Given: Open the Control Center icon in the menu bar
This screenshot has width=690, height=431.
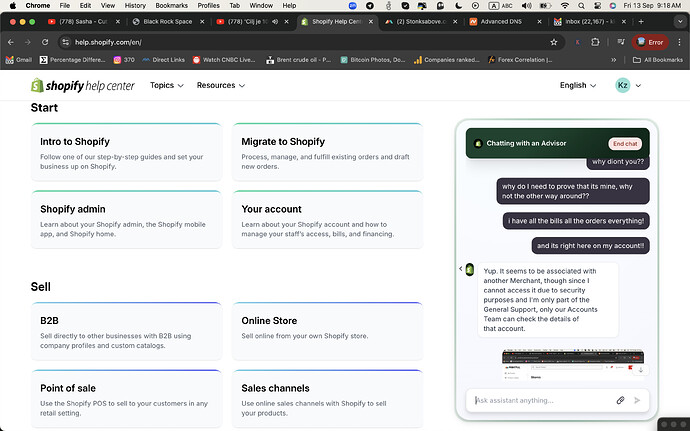Looking at the screenshot, I should click(x=597, y=6).
